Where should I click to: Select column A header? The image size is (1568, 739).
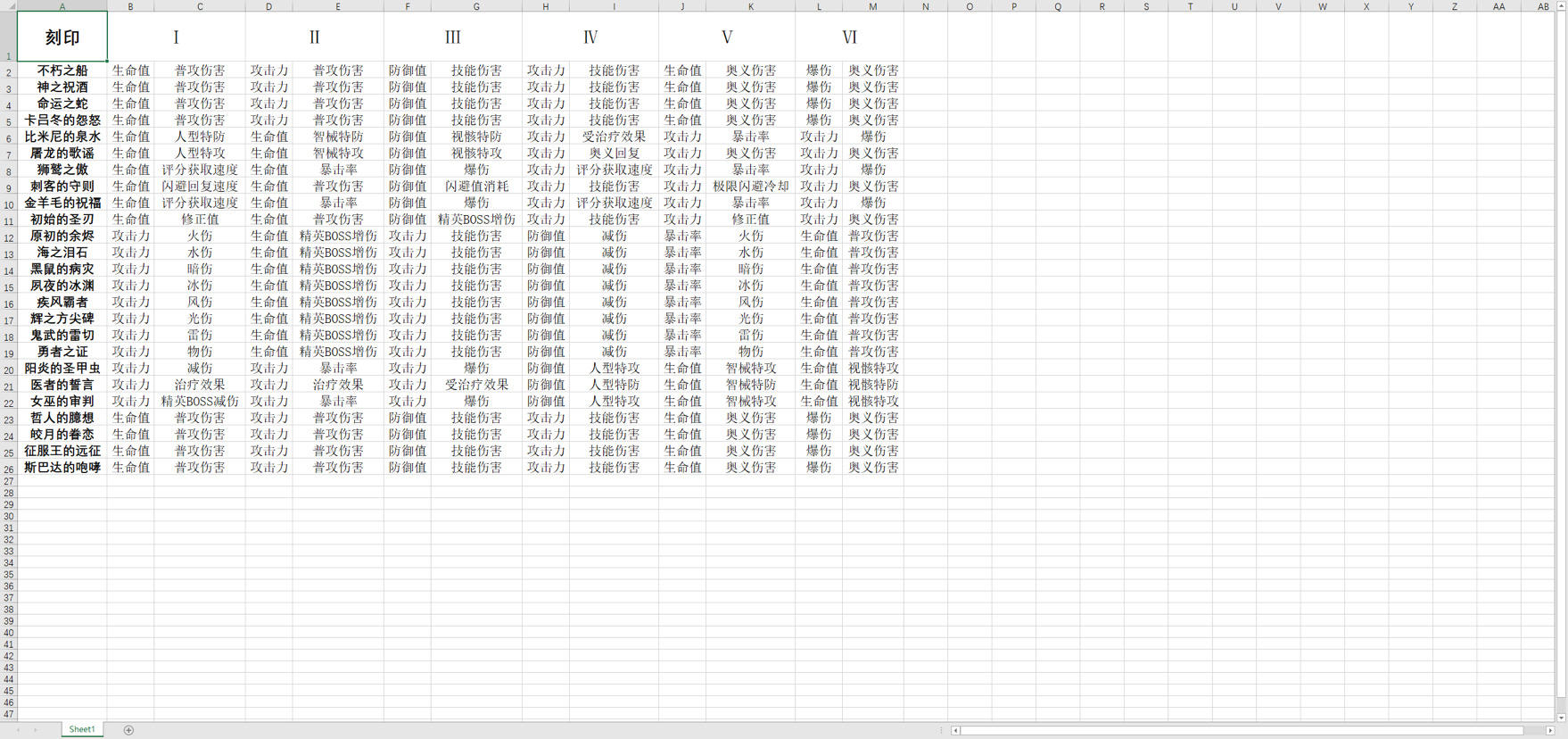click(62, 6)
